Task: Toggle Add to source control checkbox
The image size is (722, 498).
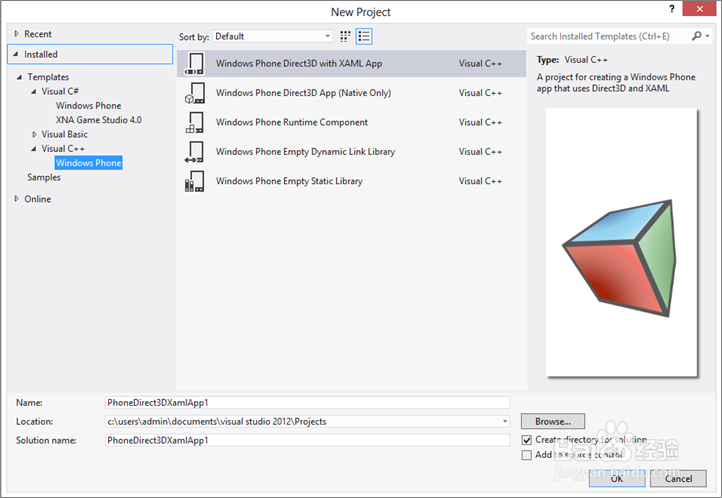Action: pyautogui.click(x=527, y=455)
